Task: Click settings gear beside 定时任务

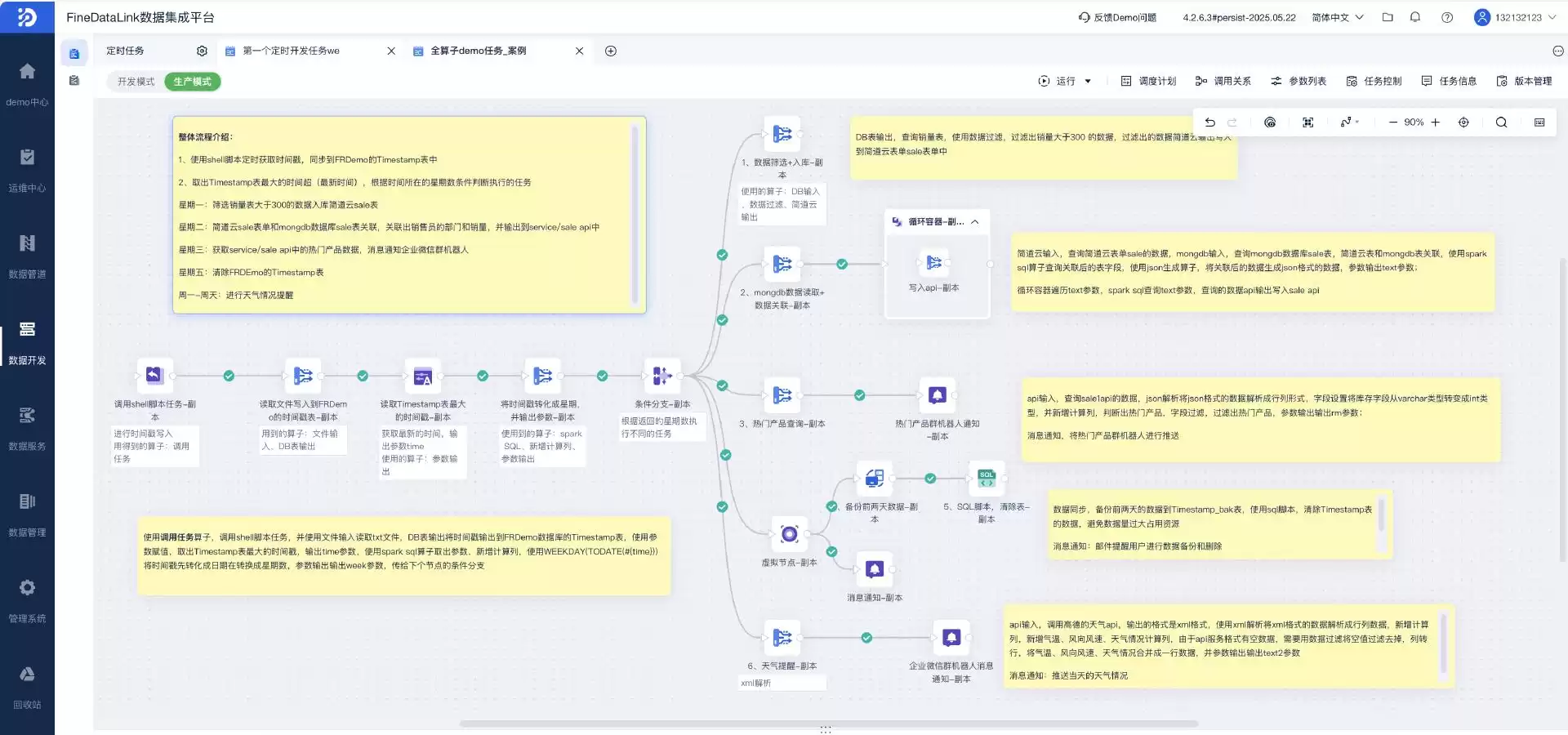Action: (x=202, y=51)
